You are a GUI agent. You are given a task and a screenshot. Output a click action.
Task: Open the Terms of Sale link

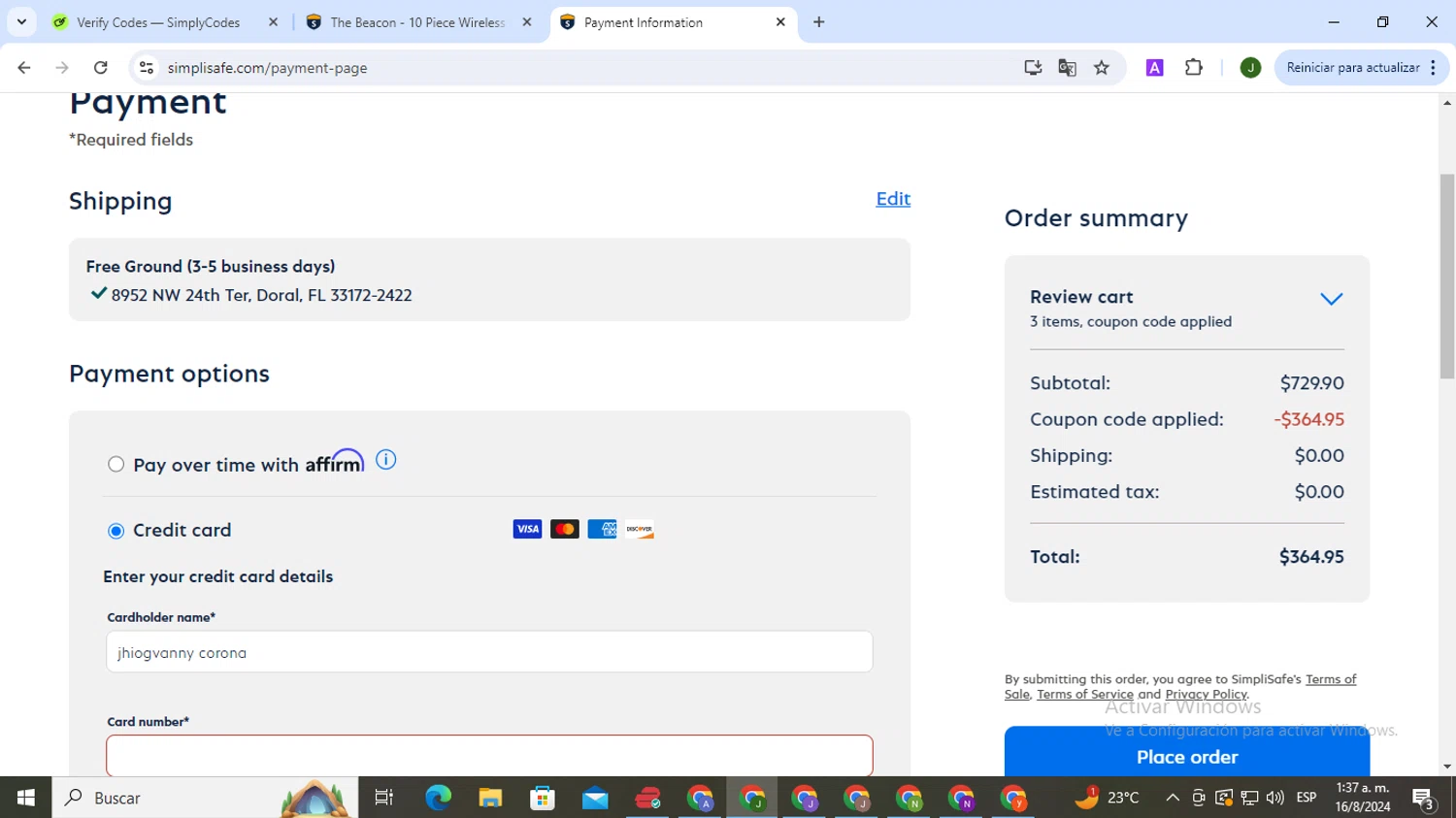pos(1329,679)
